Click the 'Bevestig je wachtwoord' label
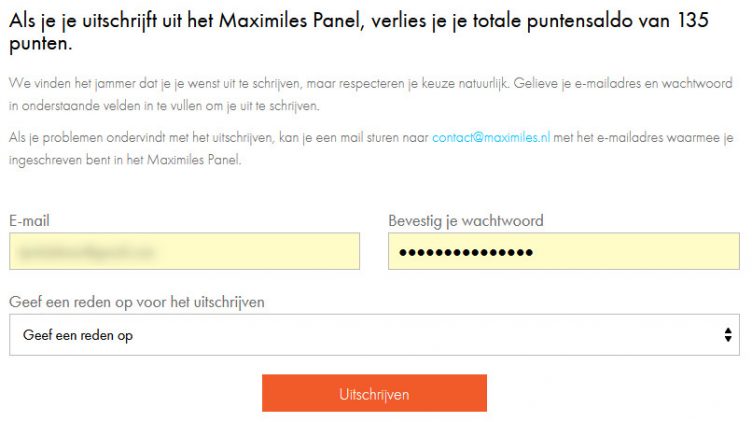 point(465,220)
